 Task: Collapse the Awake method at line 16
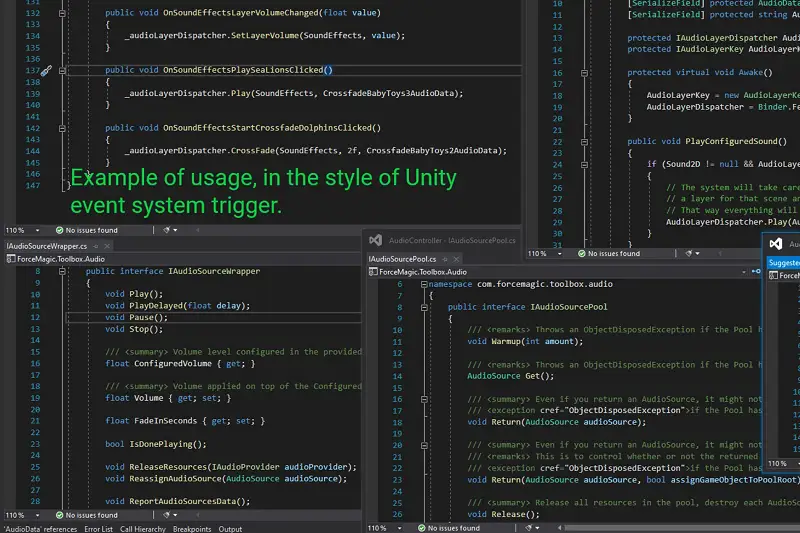click(x=585, y=73)
